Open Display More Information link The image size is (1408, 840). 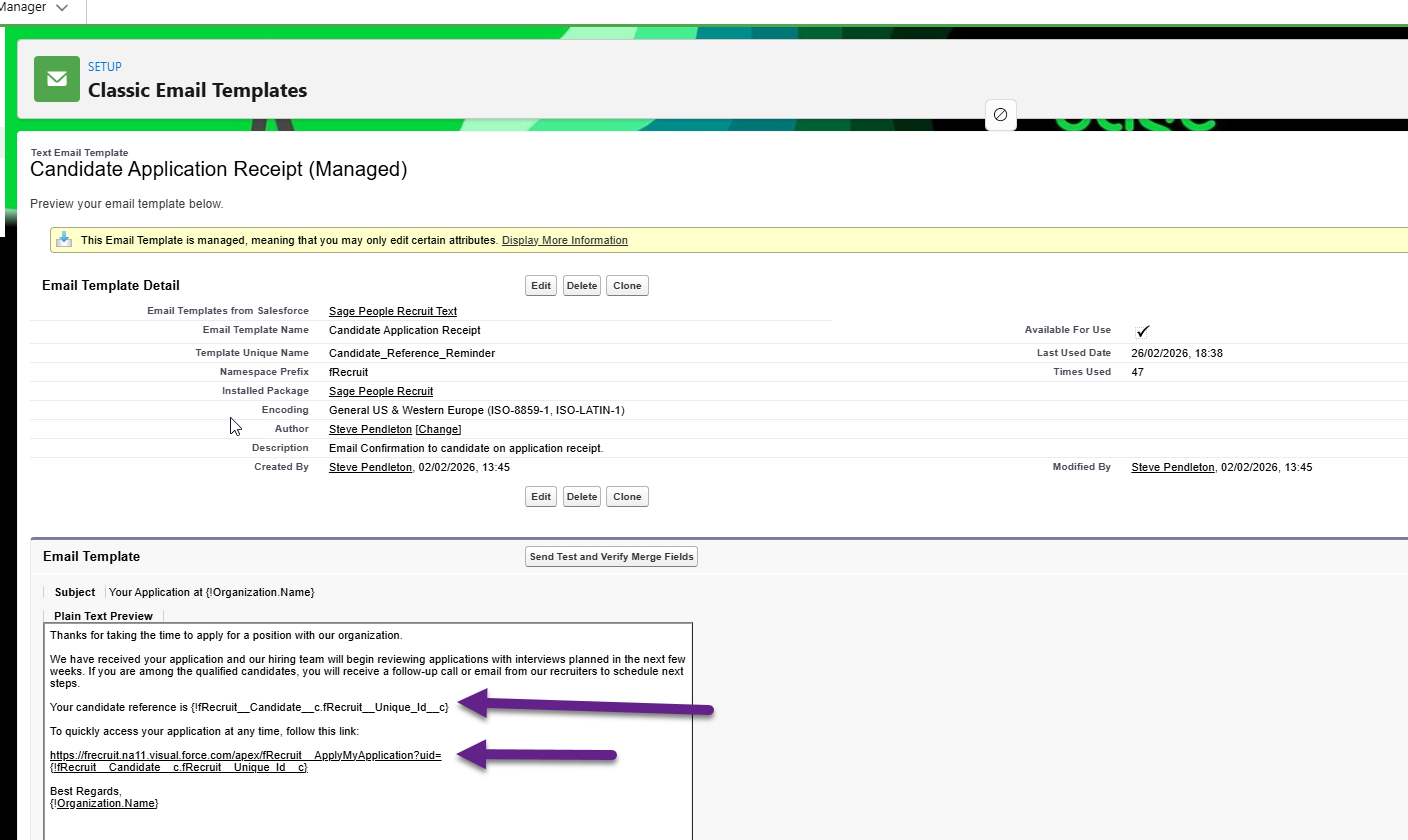564,240
